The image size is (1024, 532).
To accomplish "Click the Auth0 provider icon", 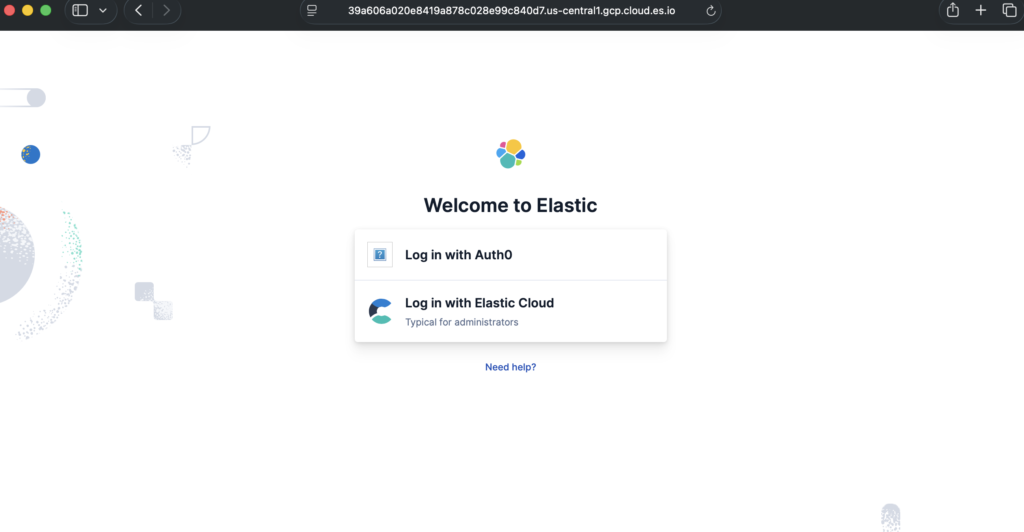I will coord(380,255).
